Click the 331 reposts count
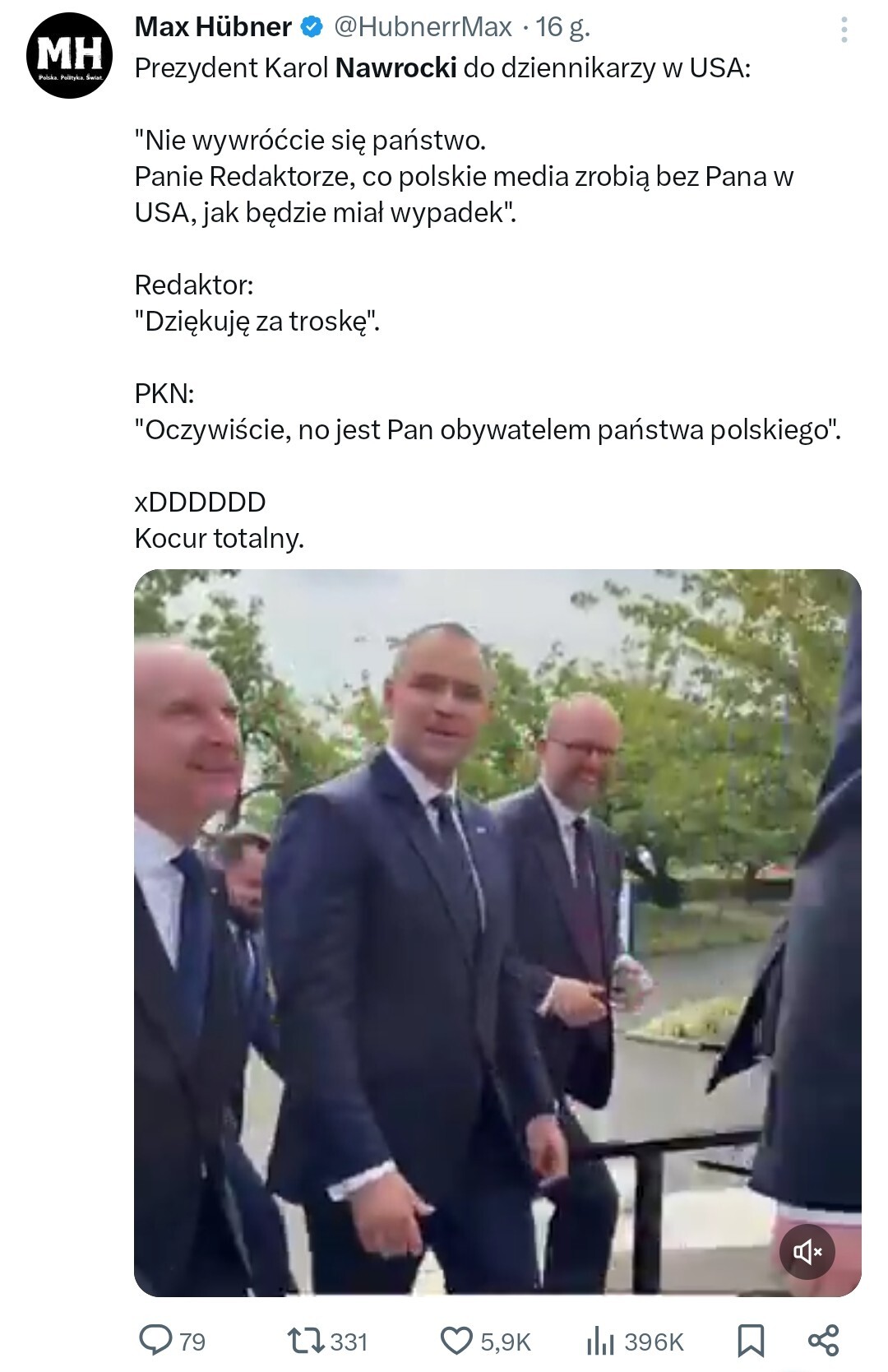888x1372 pixels. 349,1342
